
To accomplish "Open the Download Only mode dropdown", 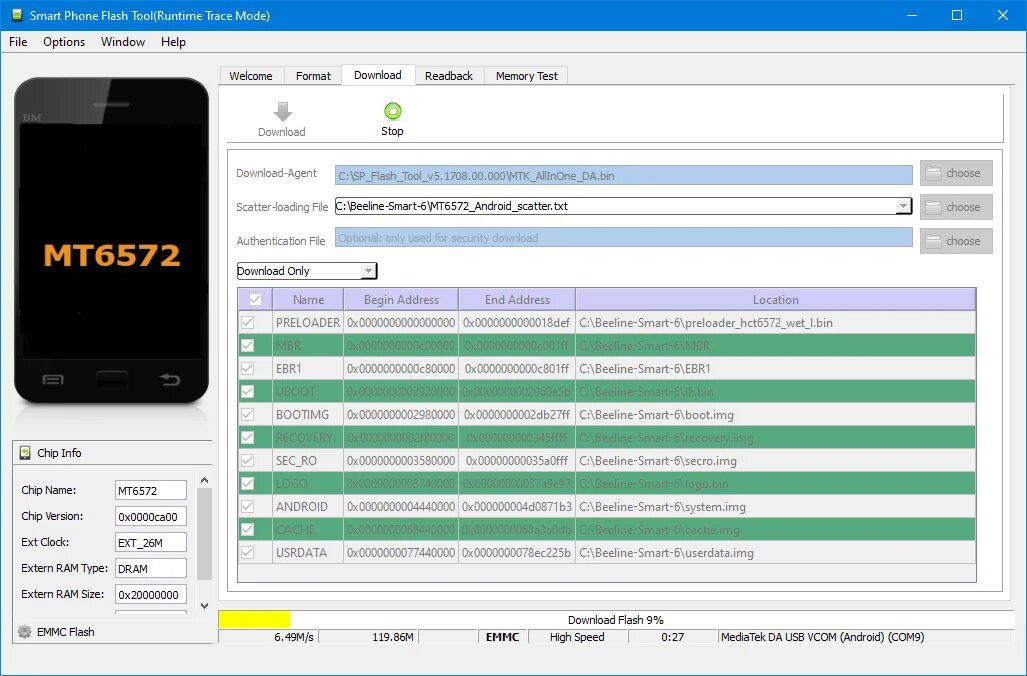I will tap(307, 271).
